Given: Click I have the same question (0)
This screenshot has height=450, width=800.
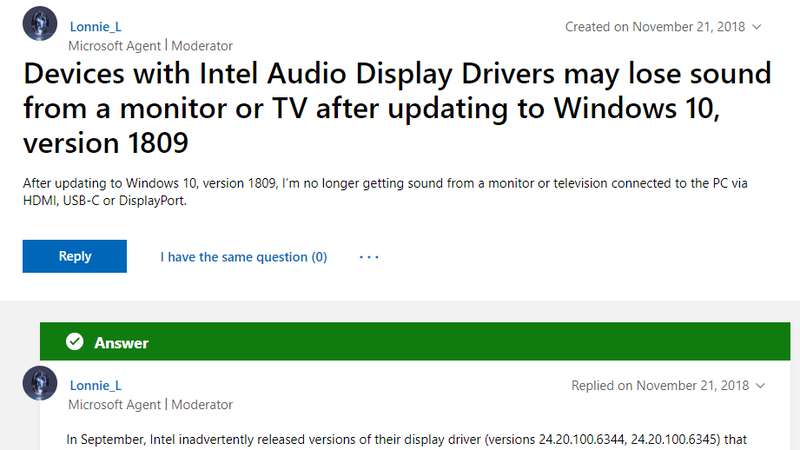Looking at the screenshot, I should (243, 257).
